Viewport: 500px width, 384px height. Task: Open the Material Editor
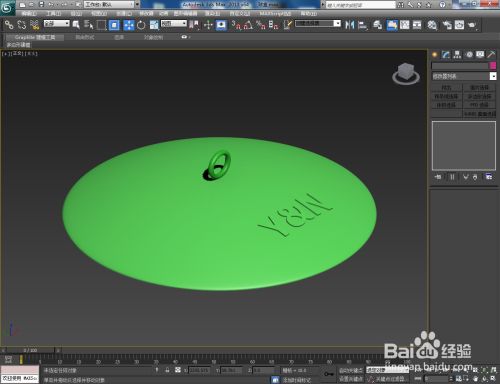coord(432,25)
